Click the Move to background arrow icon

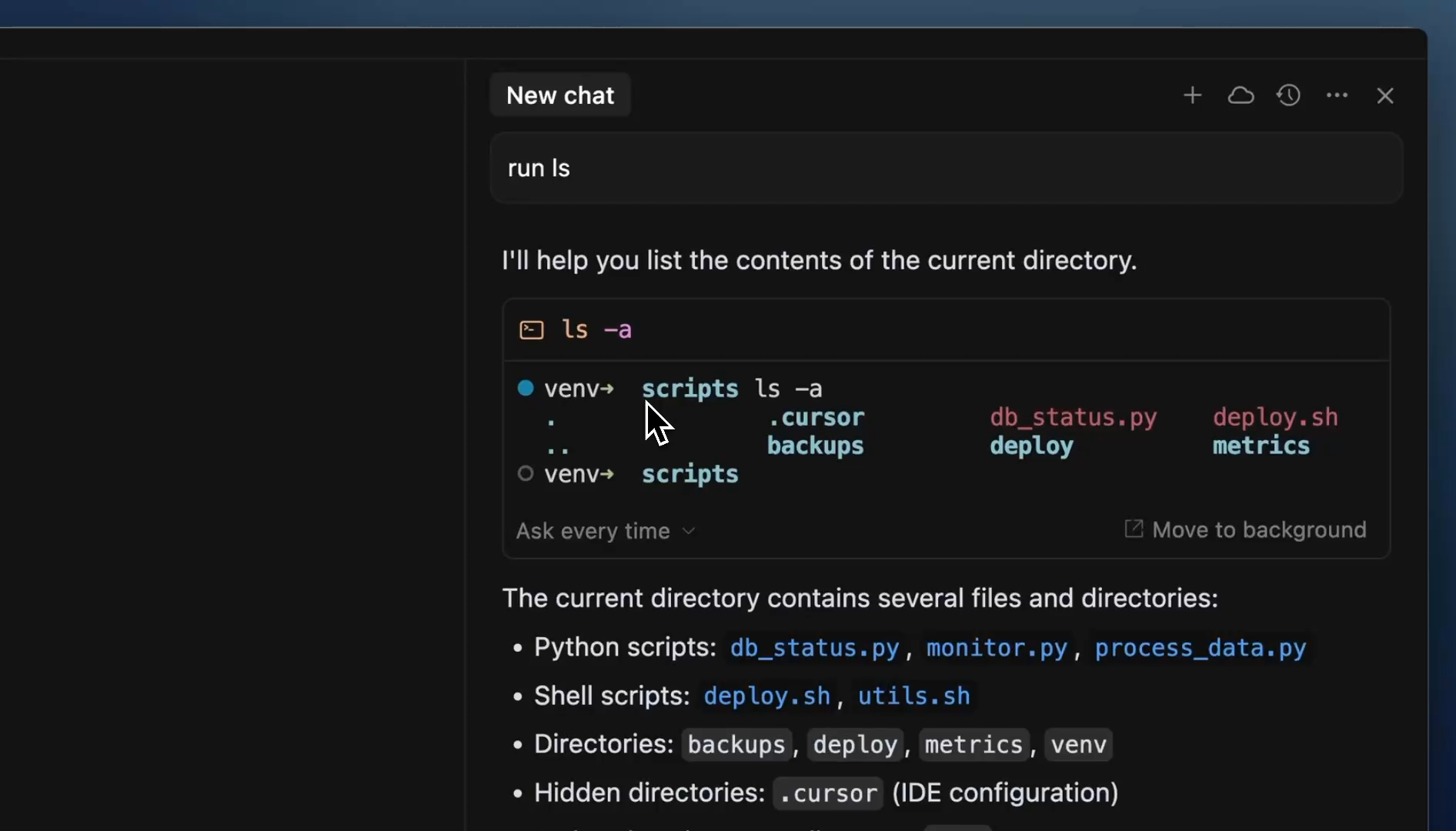tap(1134, 529)
